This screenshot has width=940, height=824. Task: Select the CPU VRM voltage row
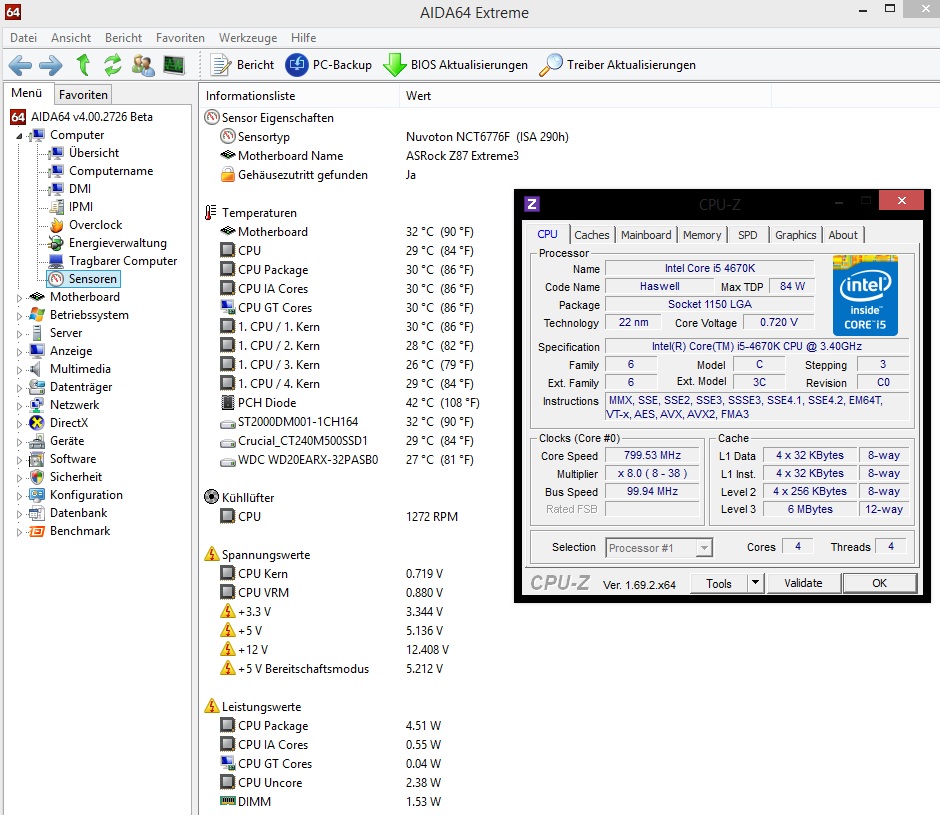(x=332, y=593)
